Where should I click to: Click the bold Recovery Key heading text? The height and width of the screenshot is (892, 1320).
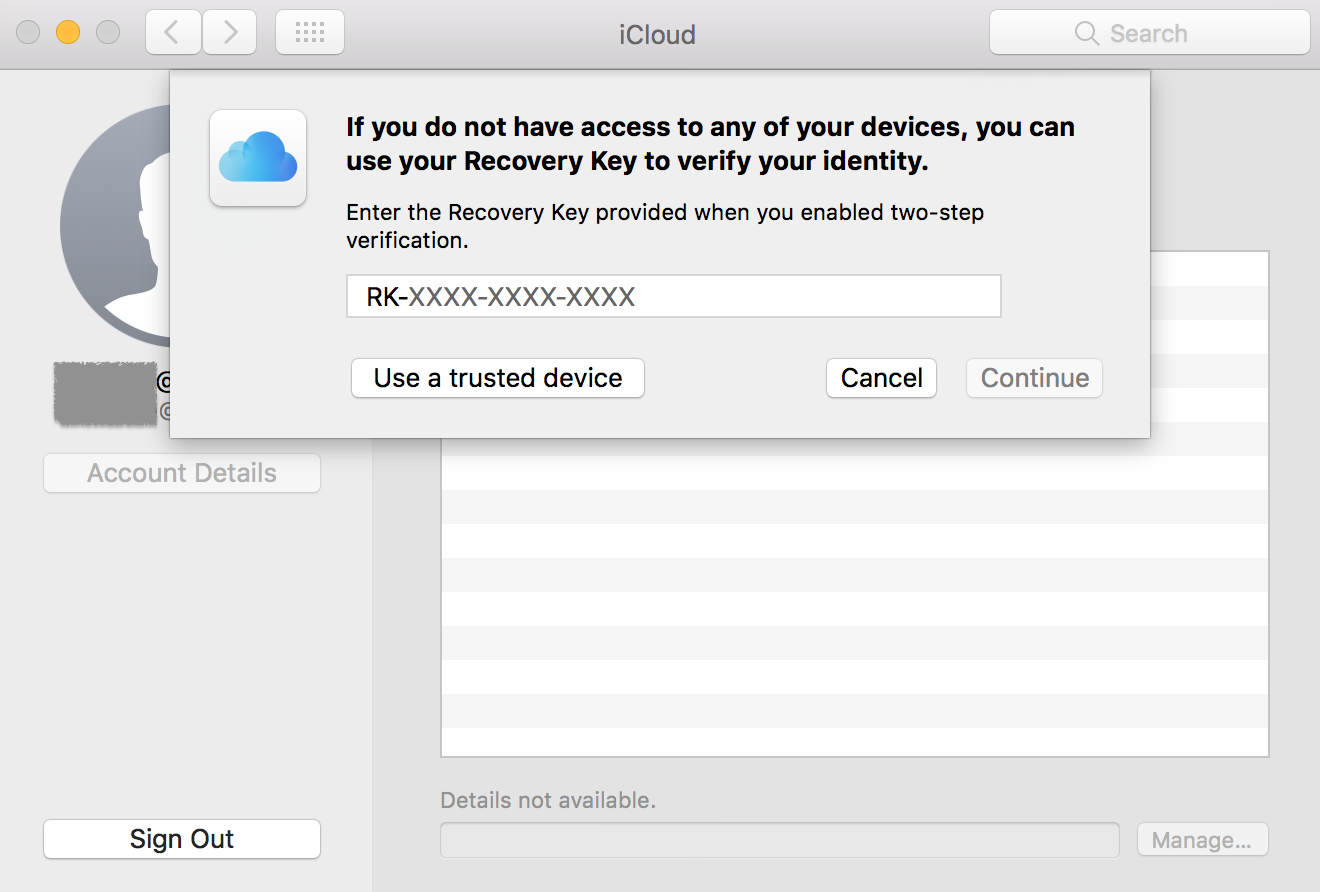710,144
